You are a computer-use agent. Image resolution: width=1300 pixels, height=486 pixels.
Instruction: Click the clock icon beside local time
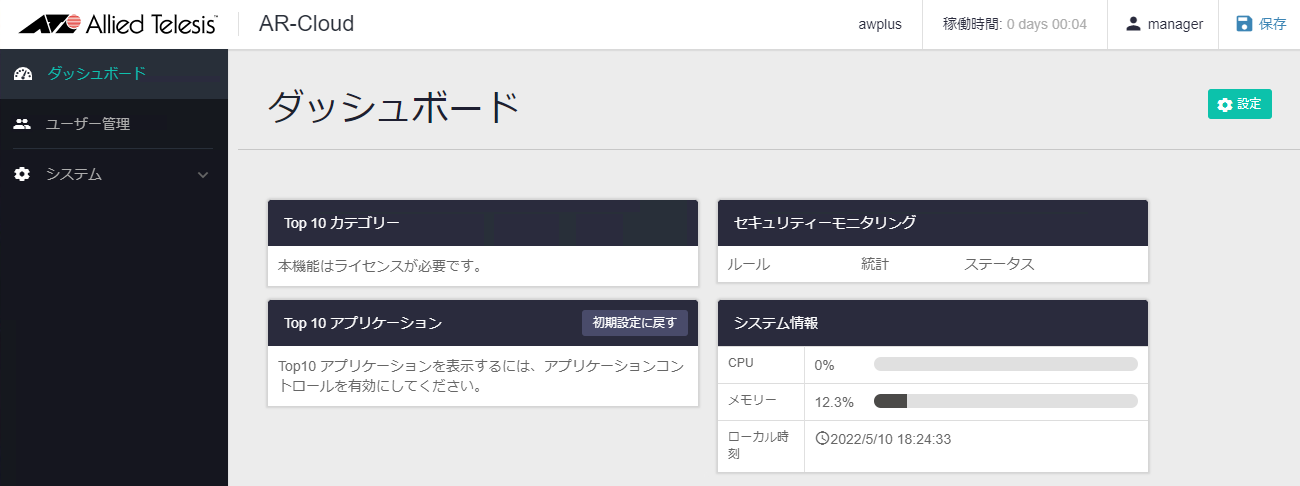(x=822, y=438)
